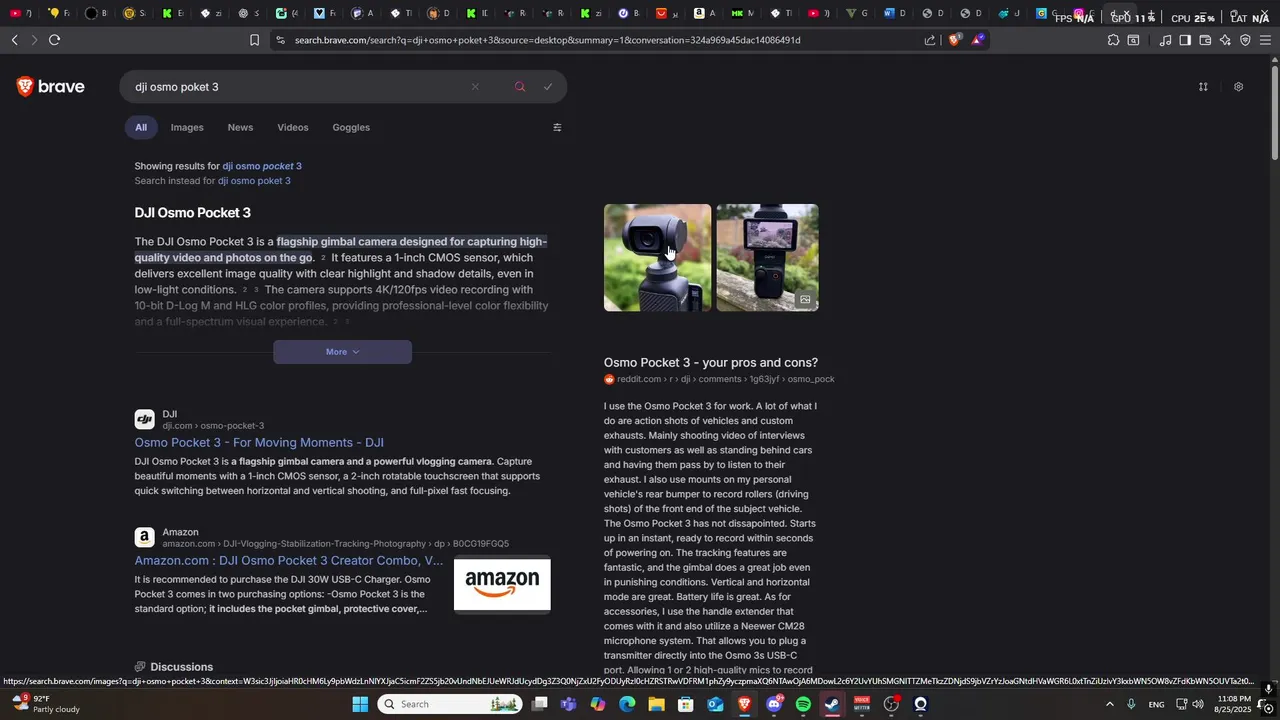
Task: Open Brave Search settings gear
Action: (1238, 87)
